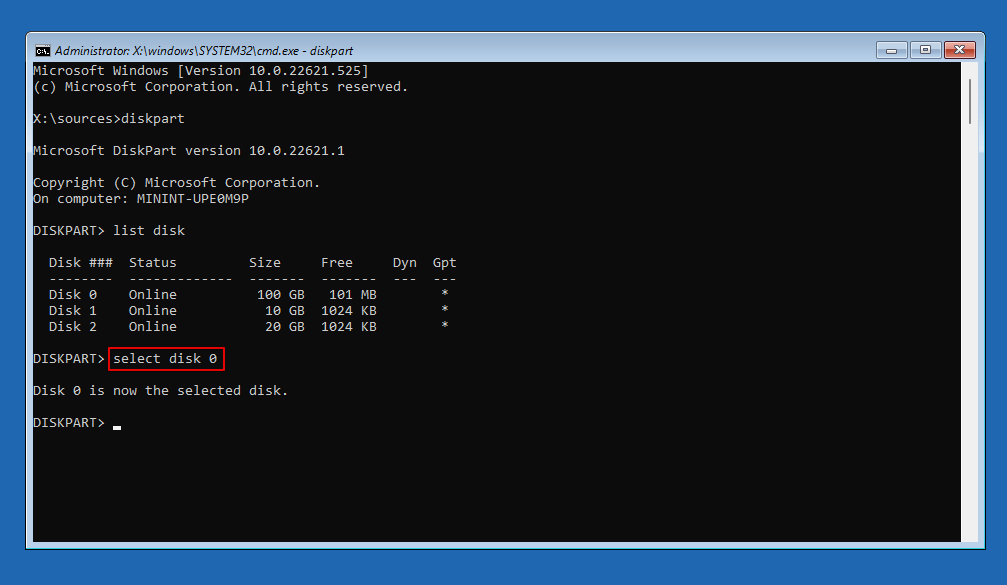
Task: Close the Administrator cmd.exe window
Action: (x=958, y=49)
